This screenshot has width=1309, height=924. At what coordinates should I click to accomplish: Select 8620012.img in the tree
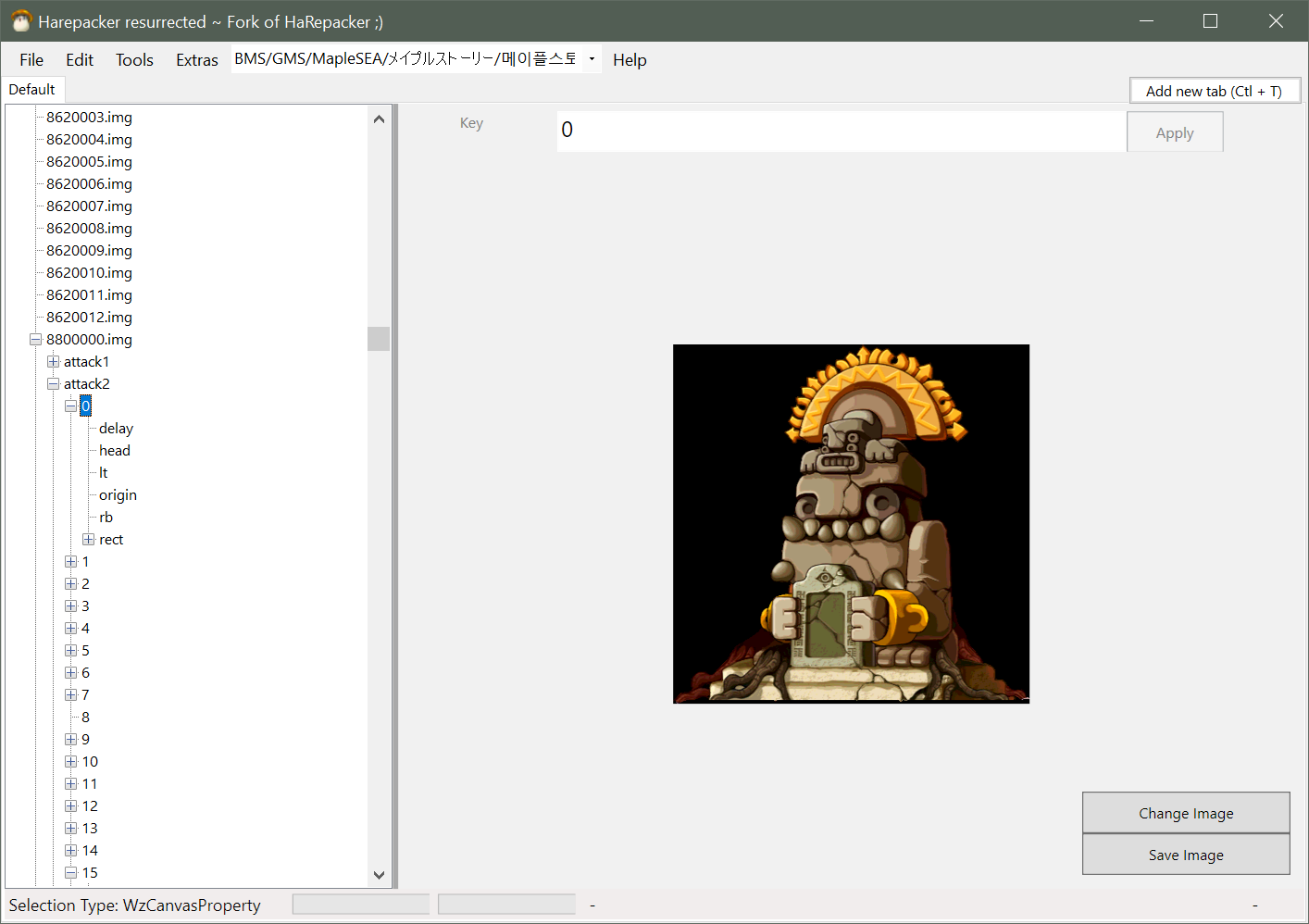[x=89, y=318]
